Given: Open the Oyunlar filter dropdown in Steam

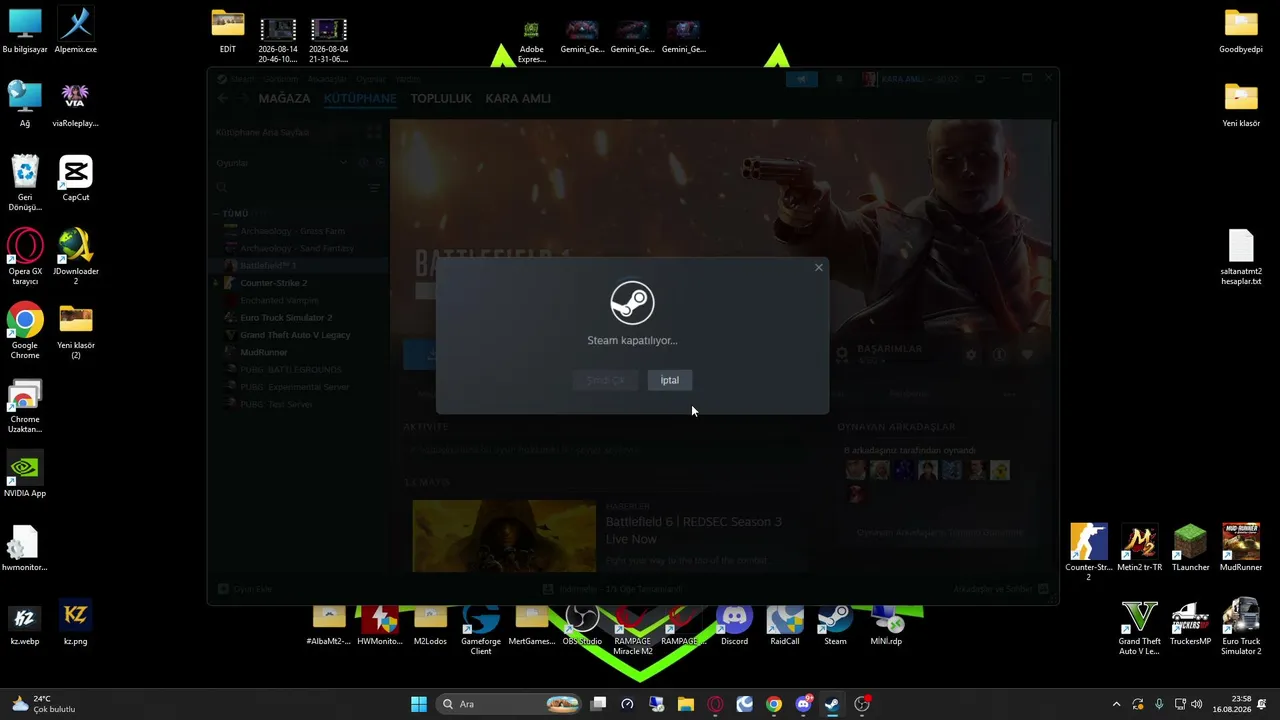Looking at the screenshot, I should pos(281,163).
